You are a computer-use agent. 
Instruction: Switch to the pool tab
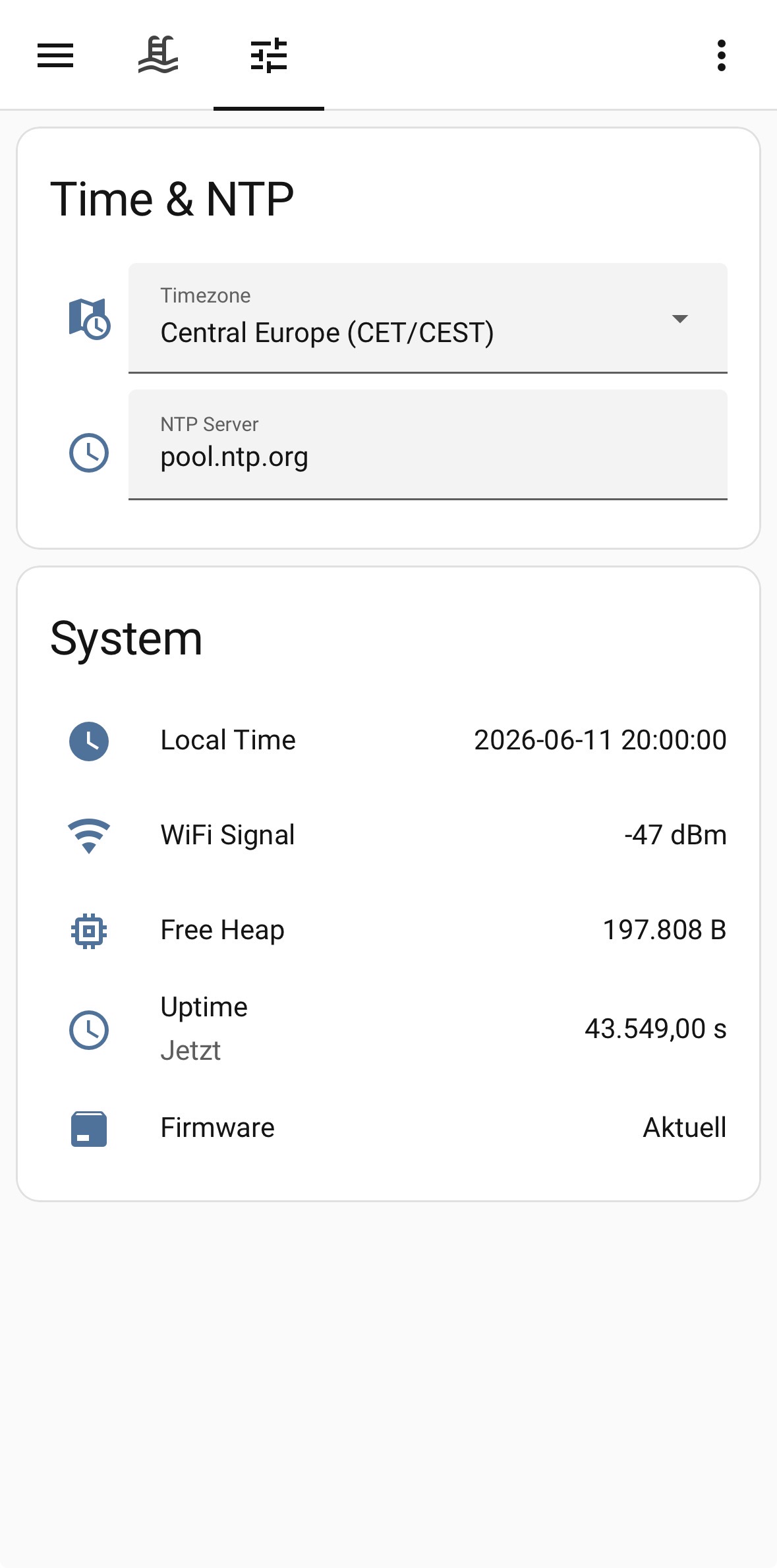pyautogui.click(x=158, y=55)
